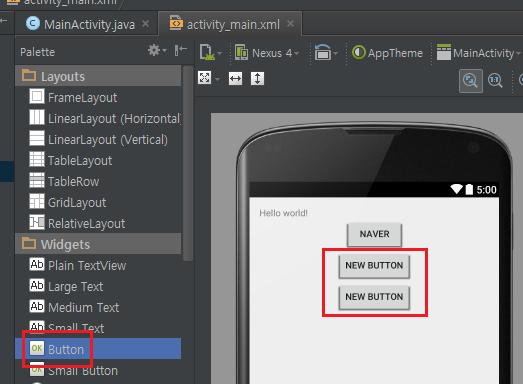Select the activity_main.xml tab
Viewport: 523px width, 384px height.
click(x=230, y=24)
